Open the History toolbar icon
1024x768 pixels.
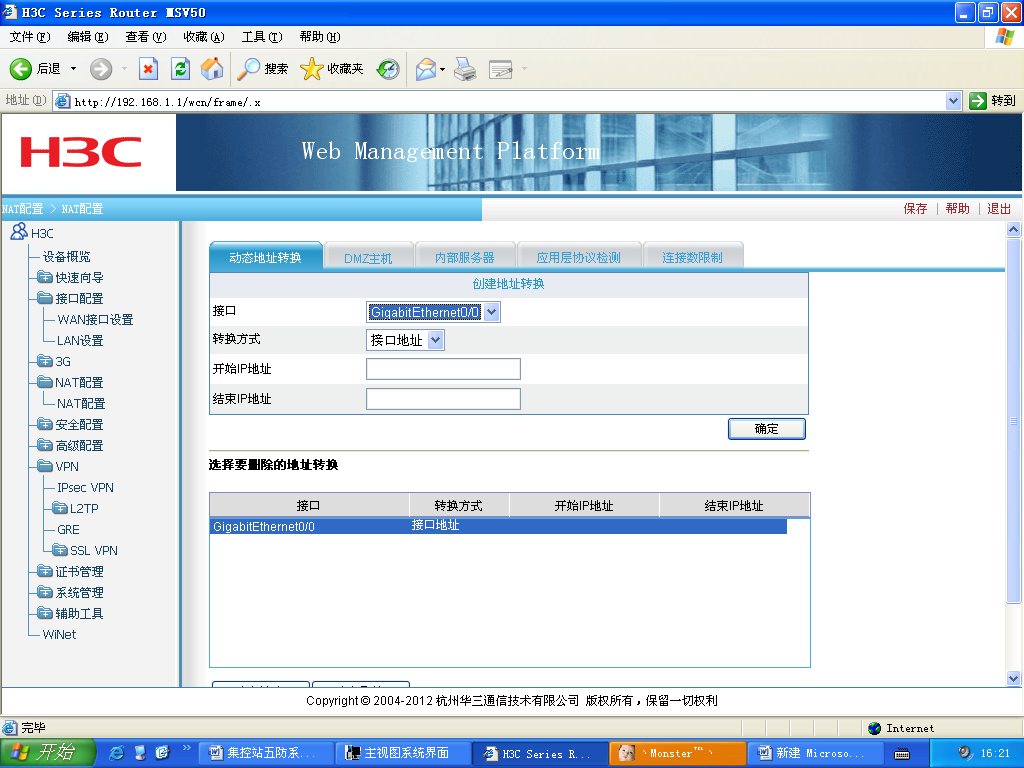(x=388, y=69)
